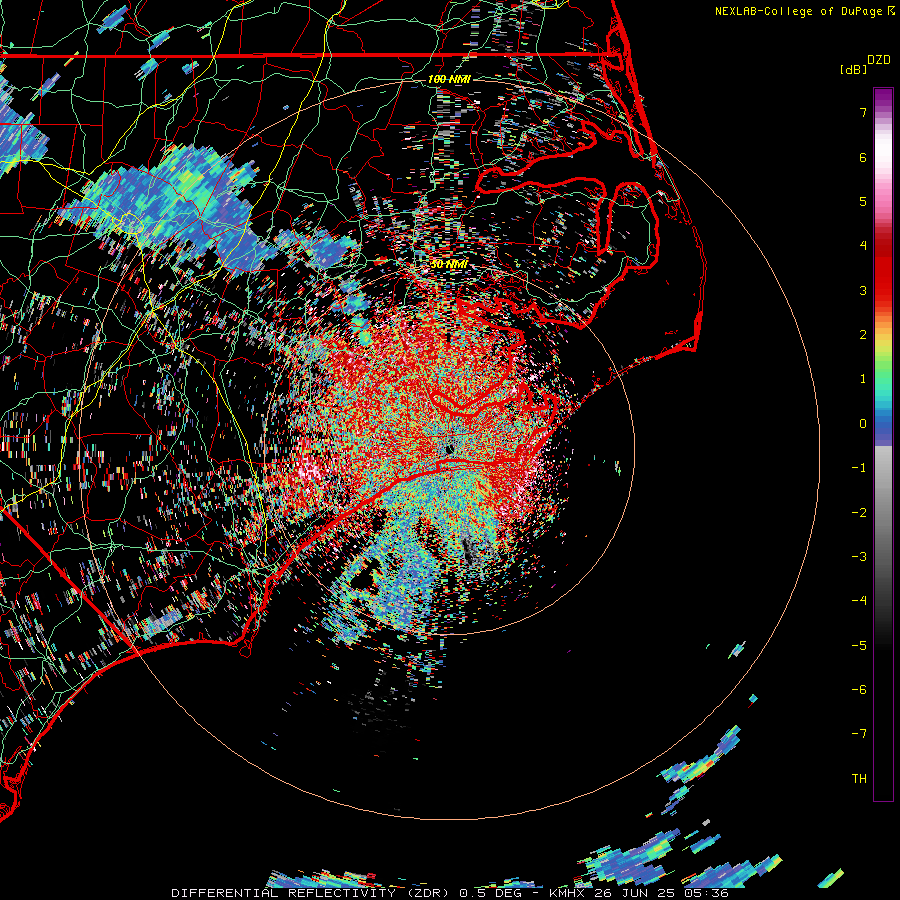The image size is (900, 900).
Task: Click the -2 value on color scale
Action: (859, 513)
